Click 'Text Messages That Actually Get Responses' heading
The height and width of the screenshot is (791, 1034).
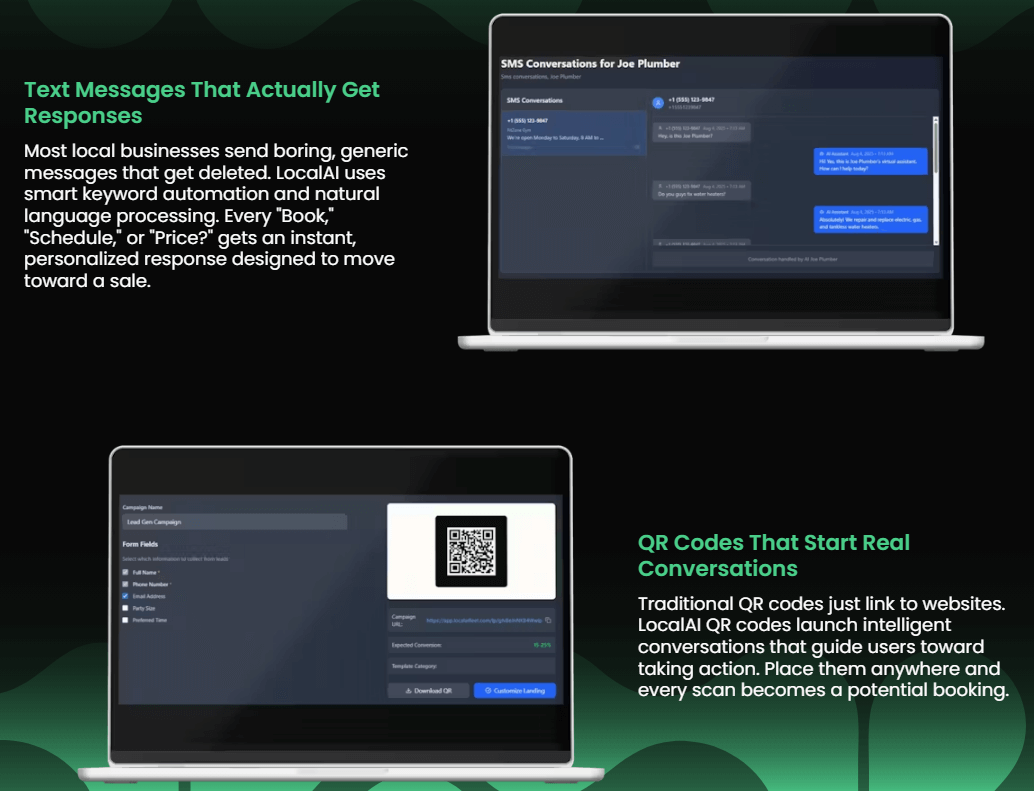coord(202,103)
